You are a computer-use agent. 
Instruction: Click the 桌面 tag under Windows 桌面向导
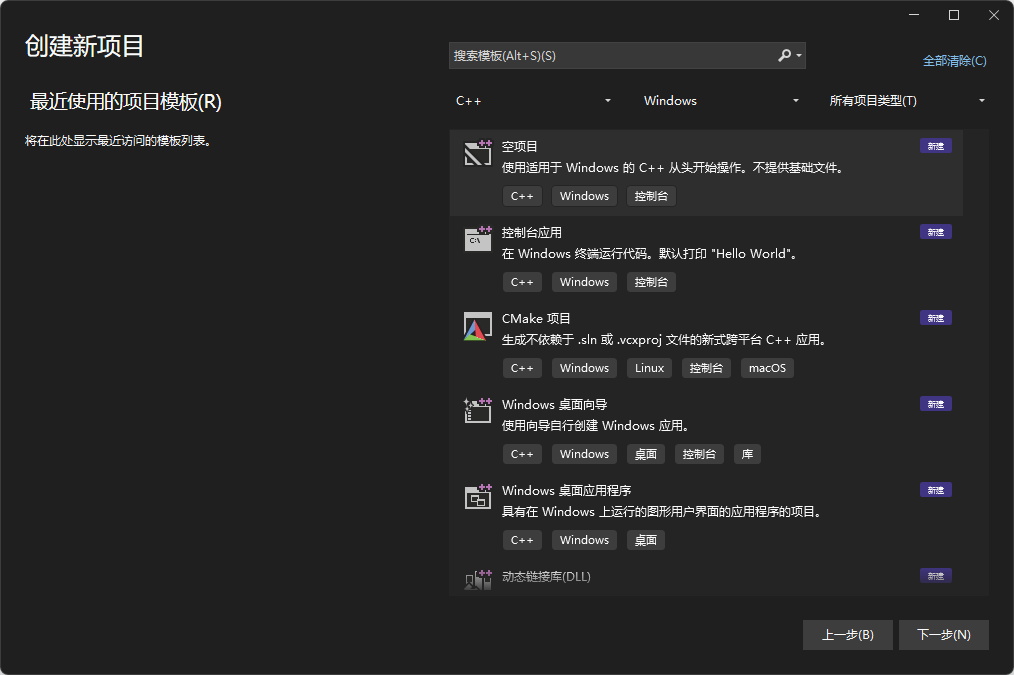coord(645,454)
